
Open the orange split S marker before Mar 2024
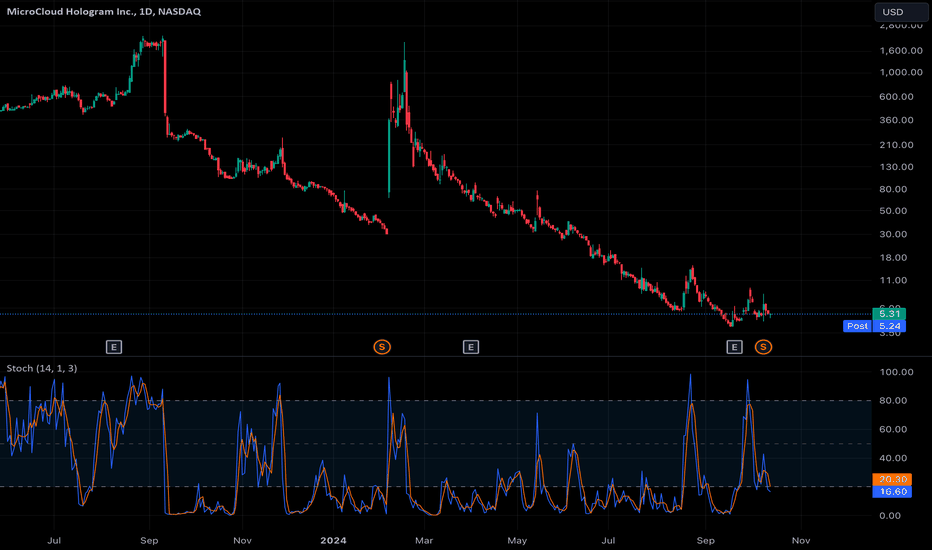382,347
